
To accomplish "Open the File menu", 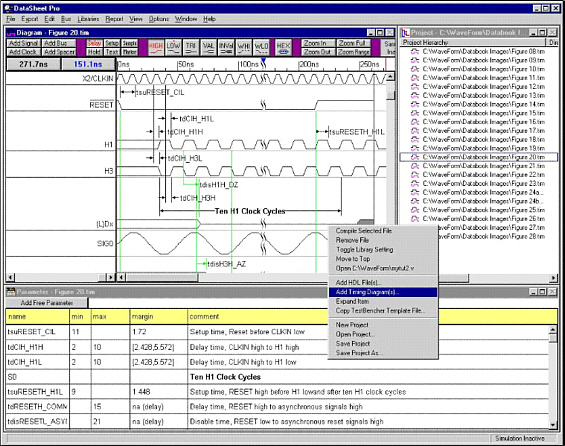I will coord(11,19).
